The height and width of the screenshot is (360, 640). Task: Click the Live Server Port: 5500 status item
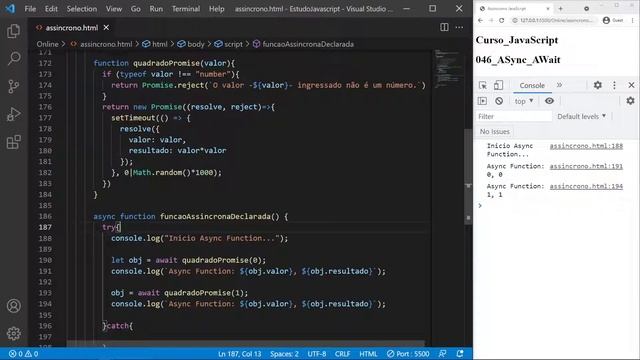(x=408, y=354)
